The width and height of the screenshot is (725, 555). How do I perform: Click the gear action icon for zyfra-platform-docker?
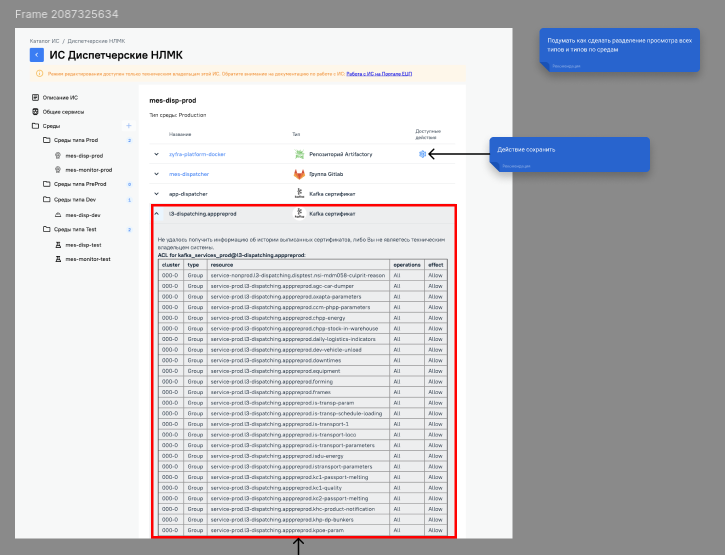coord(422,154)
